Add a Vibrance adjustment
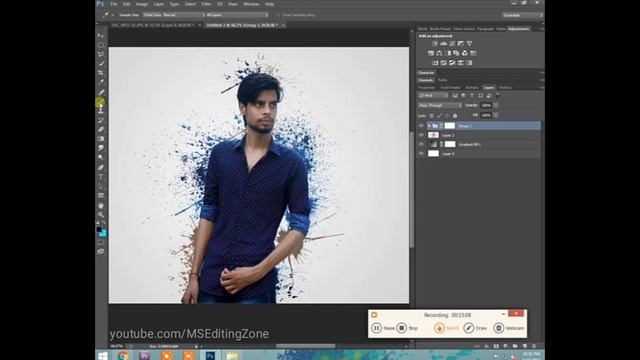The height and width of the screenshot is (360, 640). click(469, 43)
